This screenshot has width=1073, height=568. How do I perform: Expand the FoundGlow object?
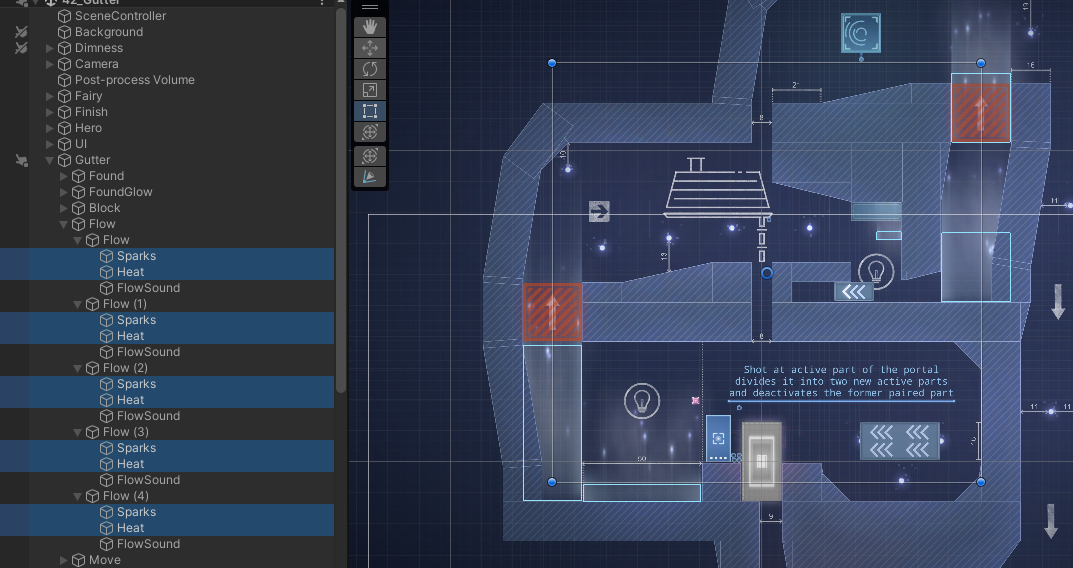pyautogui.click(x=64, y=192)
